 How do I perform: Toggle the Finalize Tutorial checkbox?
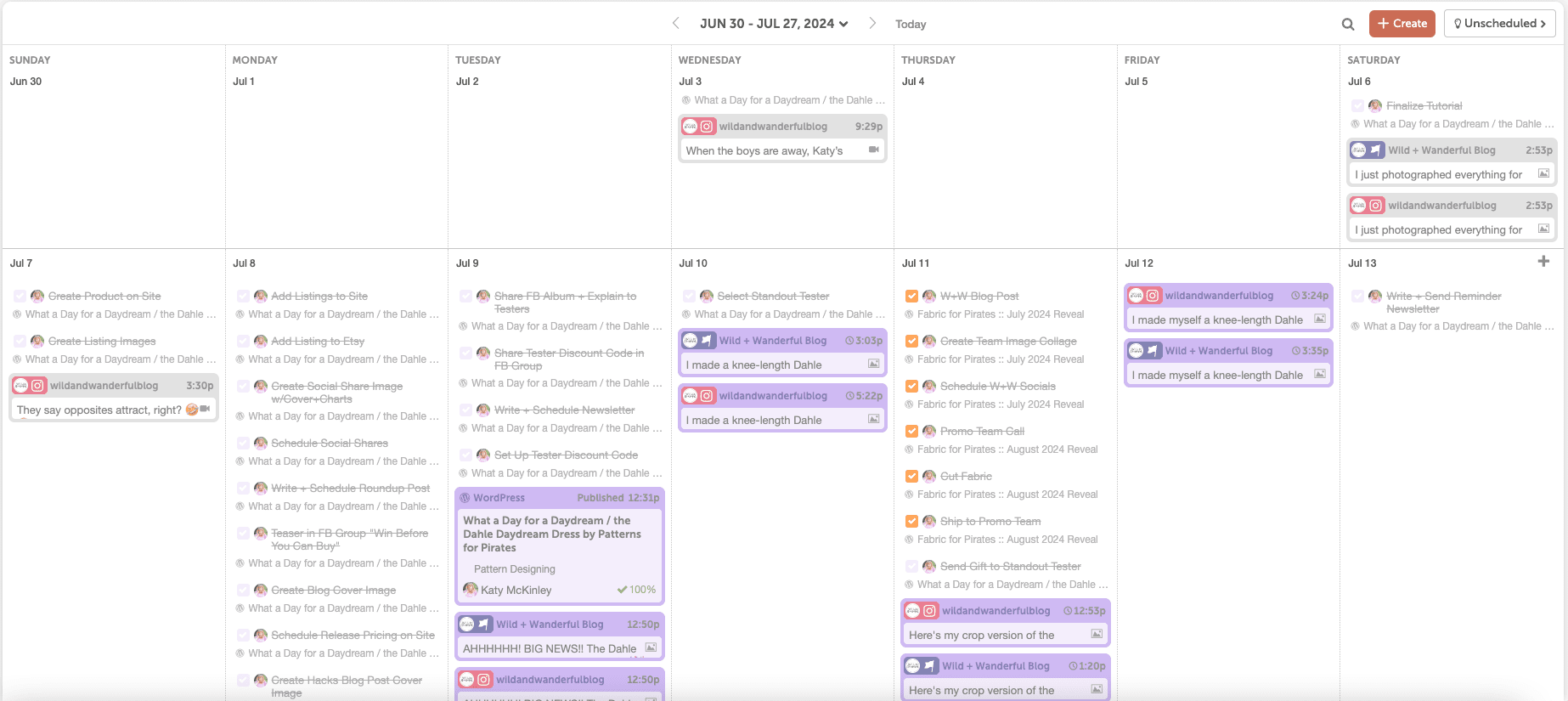click(x=1357, y=106)
